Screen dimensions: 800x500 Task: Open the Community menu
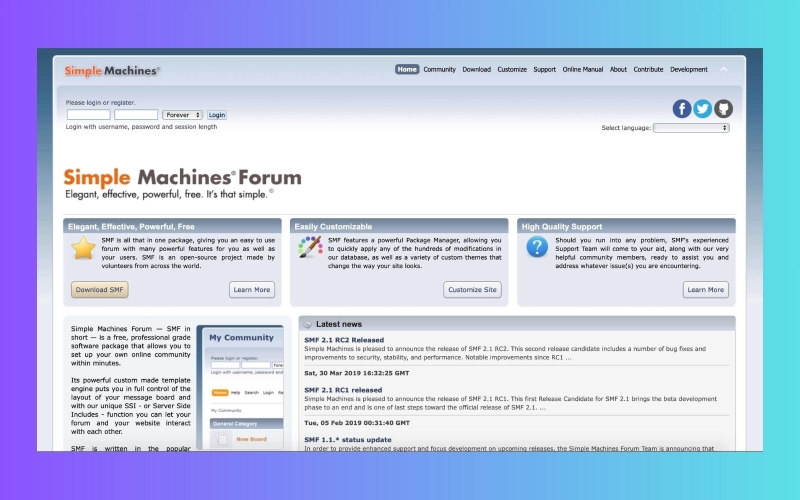[439, 69]
